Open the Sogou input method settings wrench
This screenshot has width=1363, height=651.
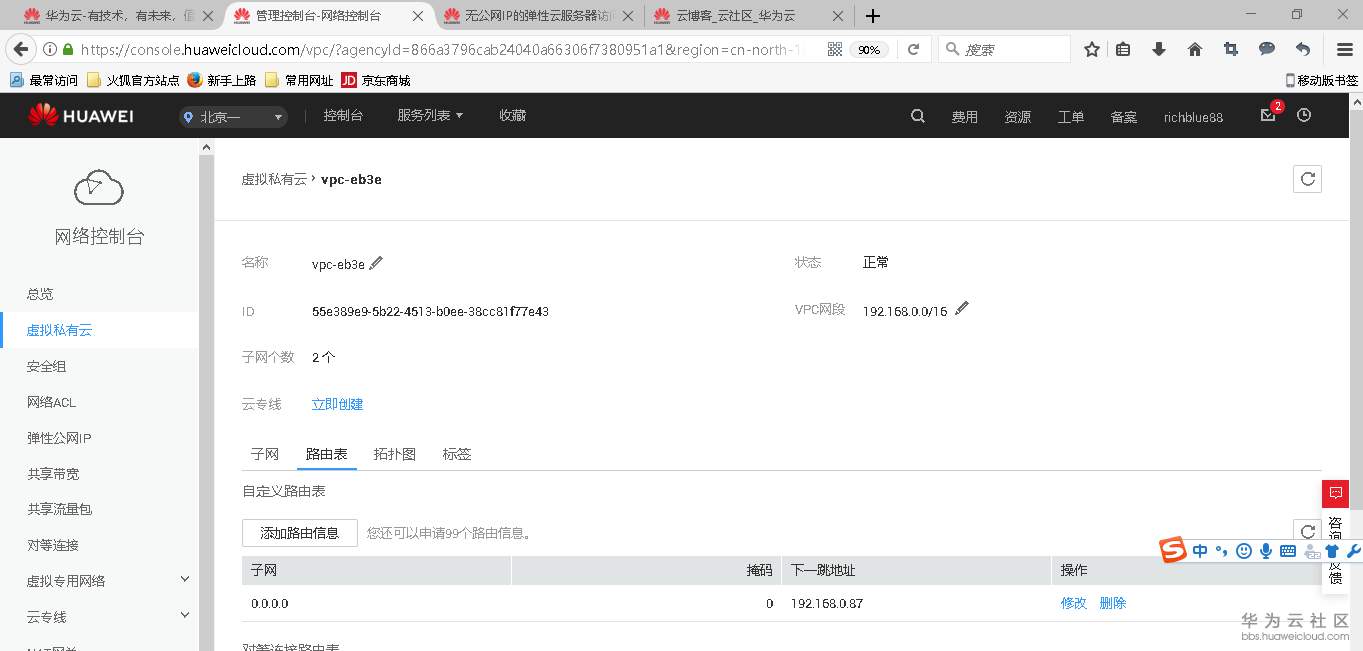click(1353, 550)
